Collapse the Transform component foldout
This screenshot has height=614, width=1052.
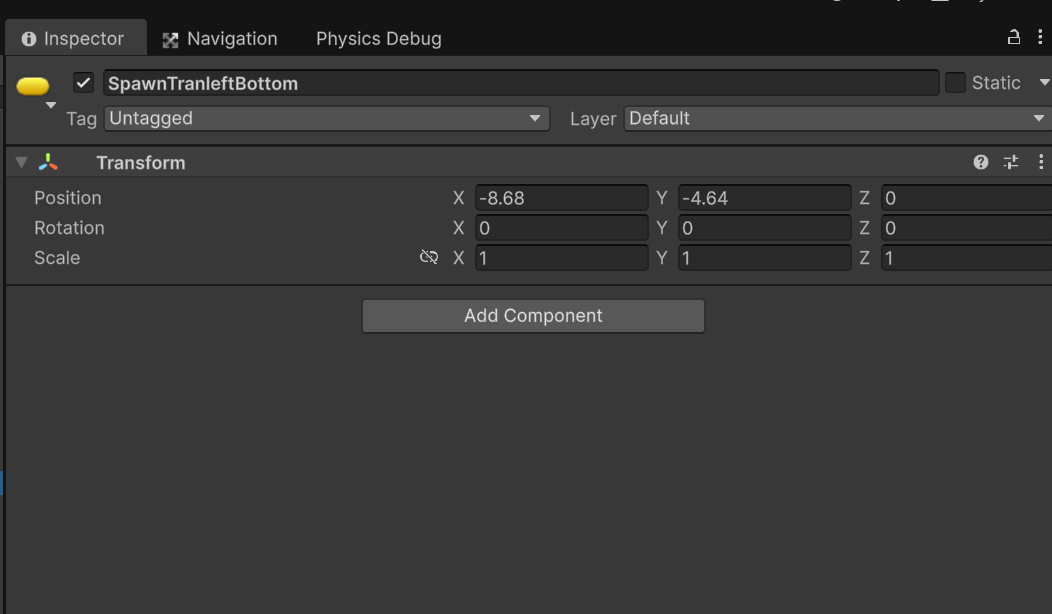pos(21,162)
